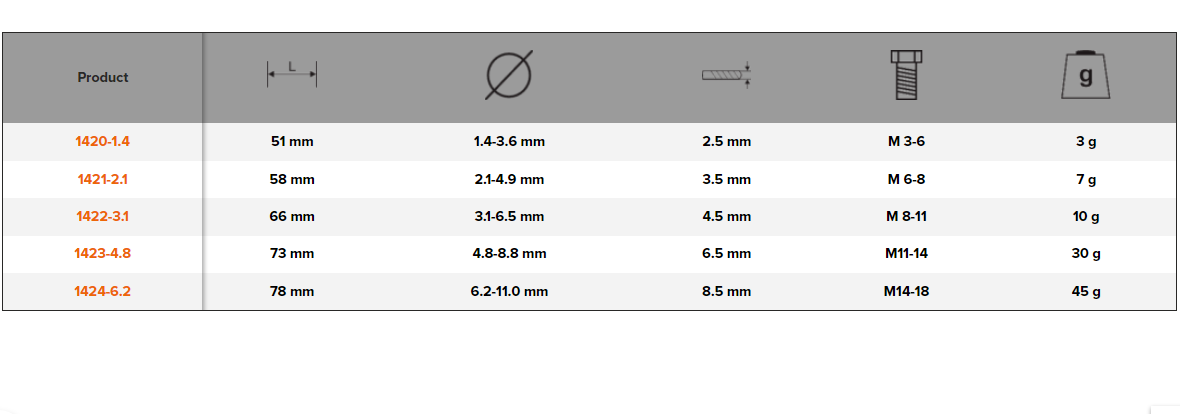This screenshot has height=414, width=1180.
Task: Open product link 1421-2.1
Action: point(103,180)
